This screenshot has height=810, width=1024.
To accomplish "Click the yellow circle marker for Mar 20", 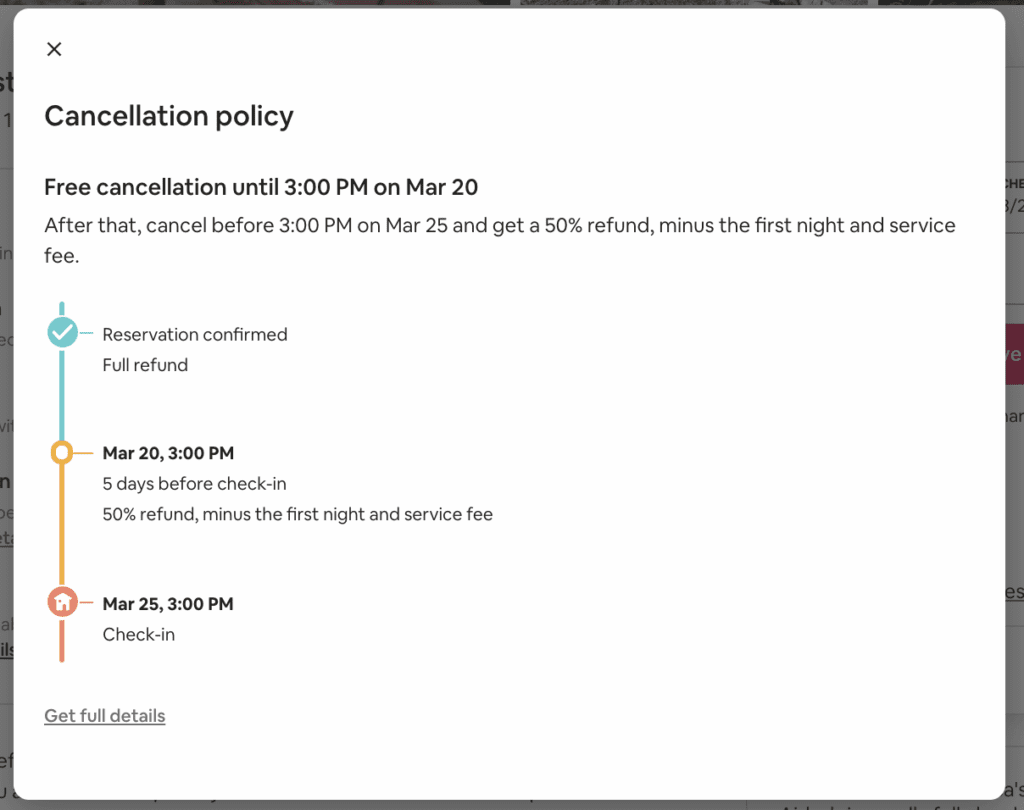I will click(x=62, y=452).
